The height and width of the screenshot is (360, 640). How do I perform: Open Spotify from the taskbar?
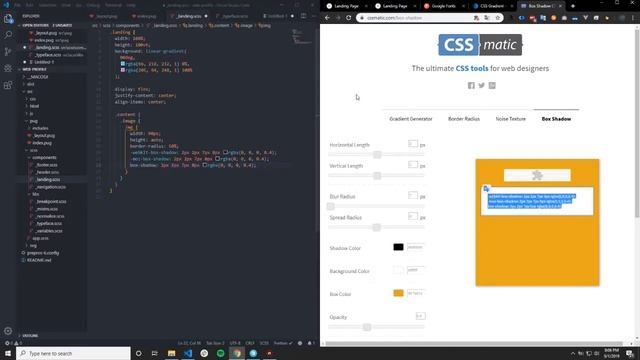click(220, 353)
